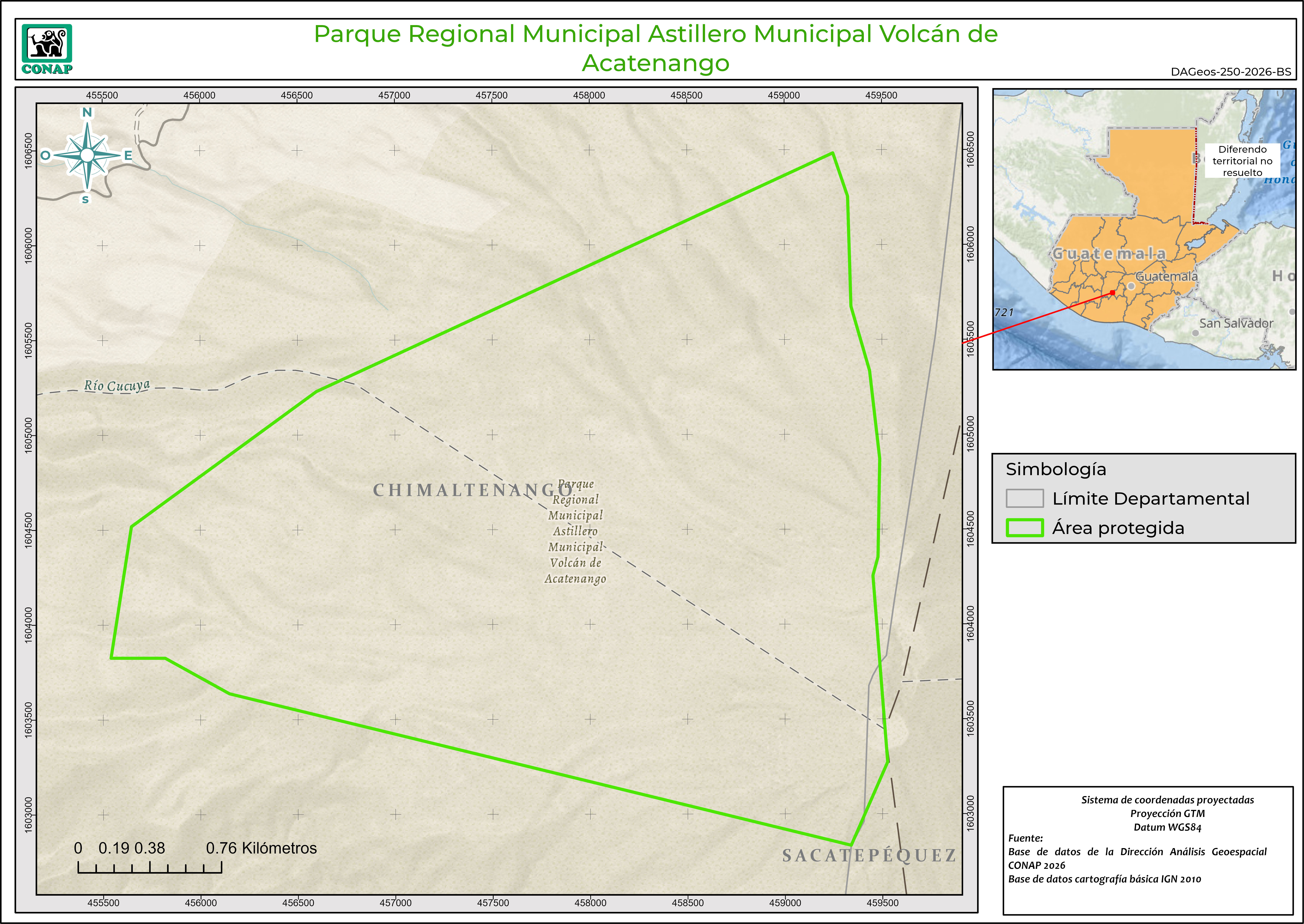Click the O letter on compass

click(46, 155)
